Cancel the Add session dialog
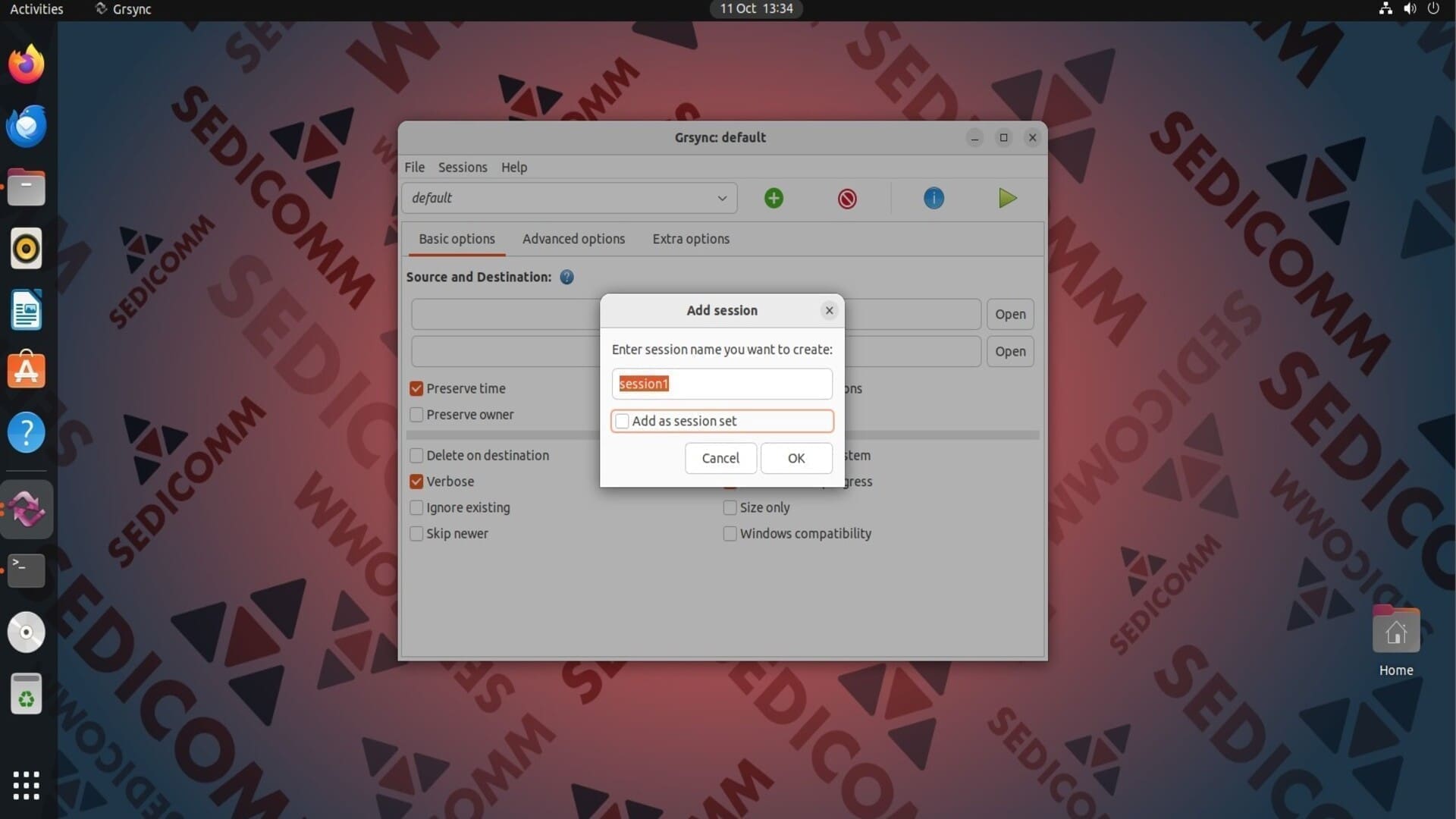Viewport: 1456px width, 819px height. [720, 458]
